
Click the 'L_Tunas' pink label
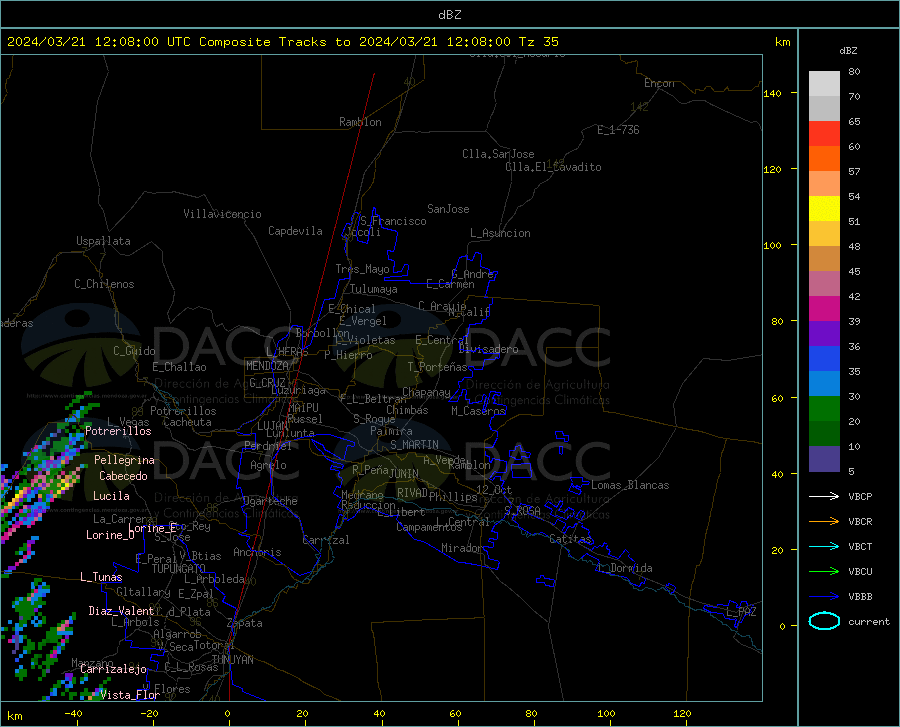tap(101, 577)
